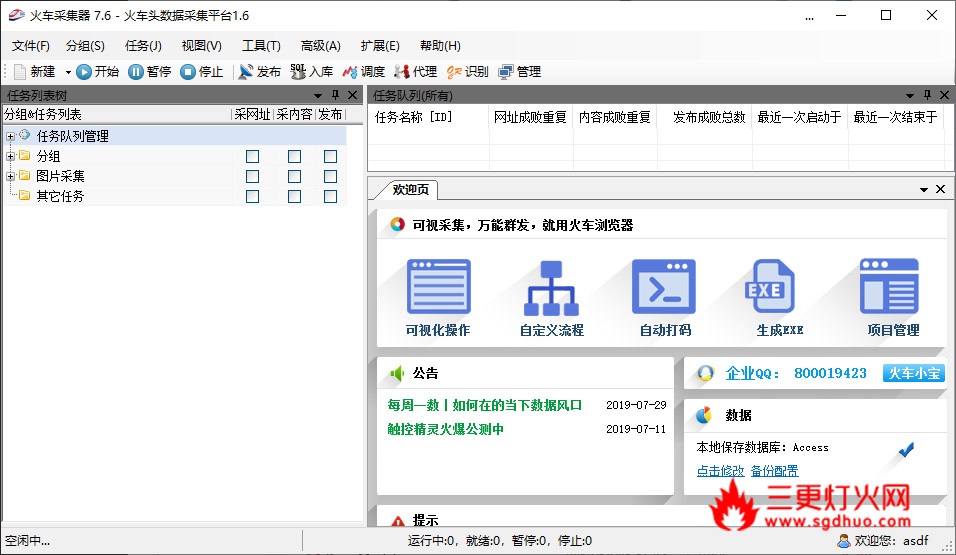This screenshot has height=555, width=956.
Task: Open the 任务列表树 panel dropdown arrow
Action: (318, 96)
